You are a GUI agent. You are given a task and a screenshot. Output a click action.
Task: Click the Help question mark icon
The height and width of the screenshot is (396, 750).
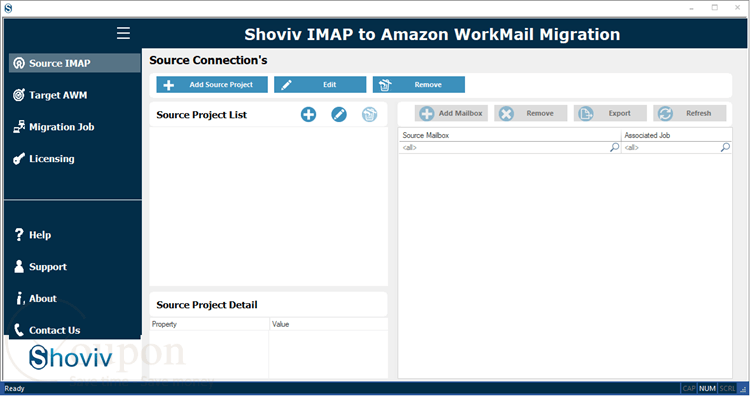tap(19, 234)
